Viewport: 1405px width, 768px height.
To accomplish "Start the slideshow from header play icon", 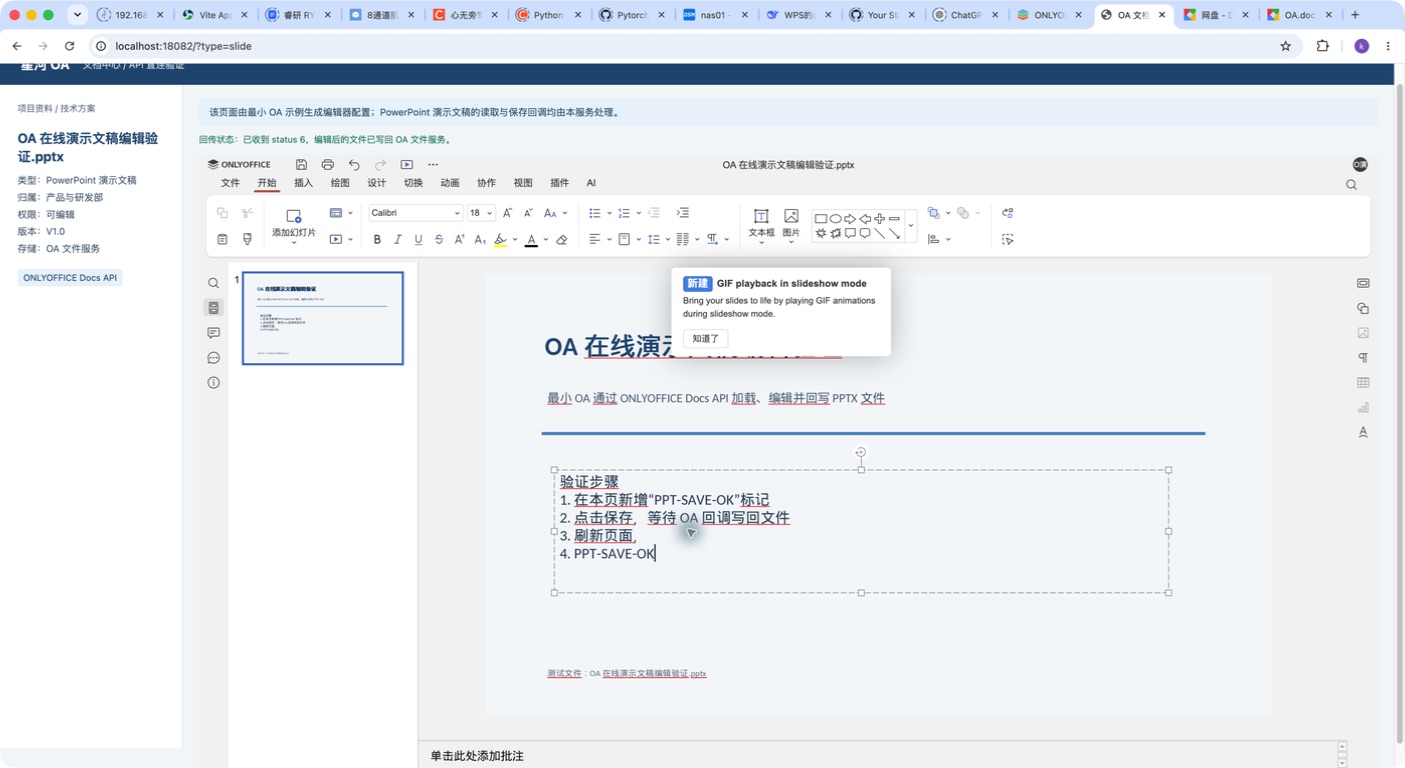I will (x=407, y=165).
